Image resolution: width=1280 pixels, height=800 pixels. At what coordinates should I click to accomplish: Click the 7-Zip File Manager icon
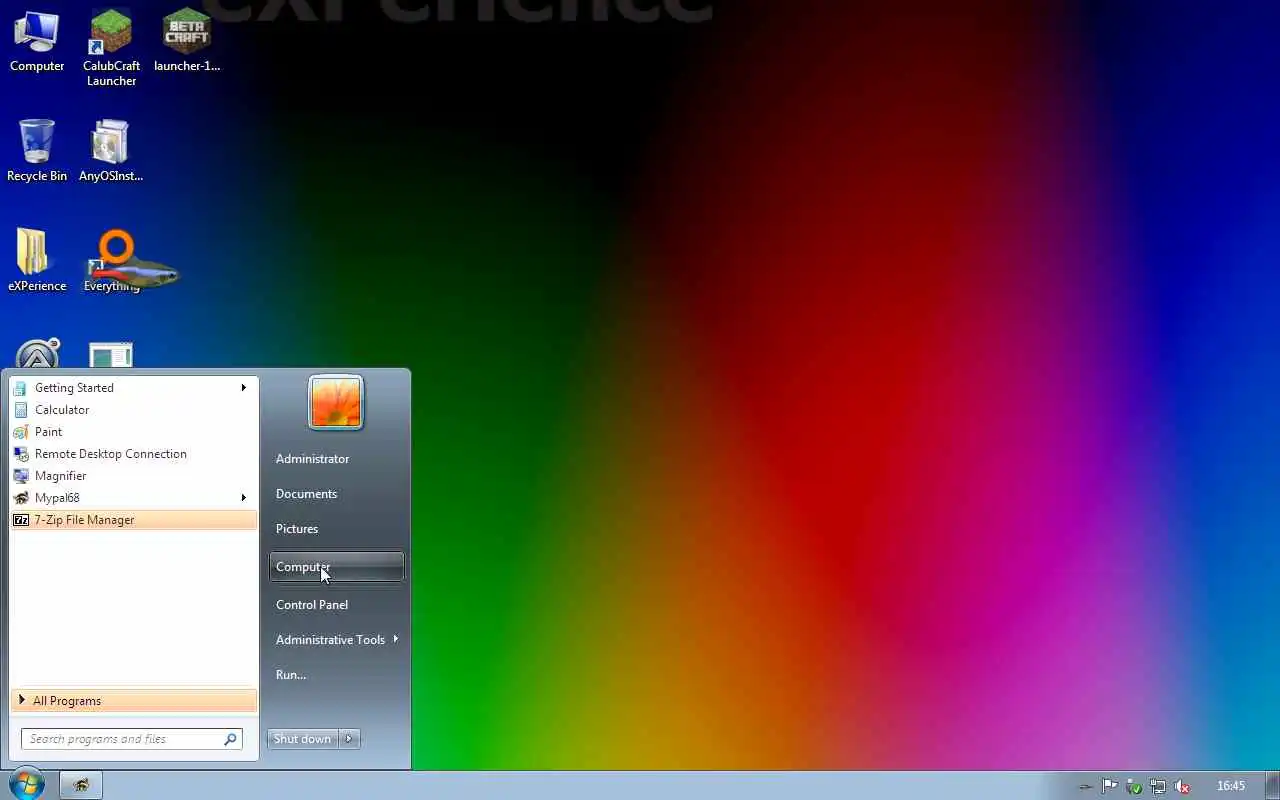[x=21, y=520]
